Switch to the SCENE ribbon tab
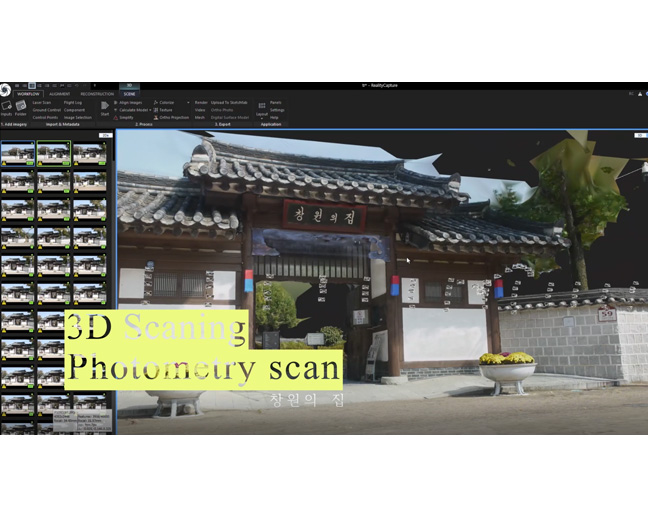 coord(129,94)
